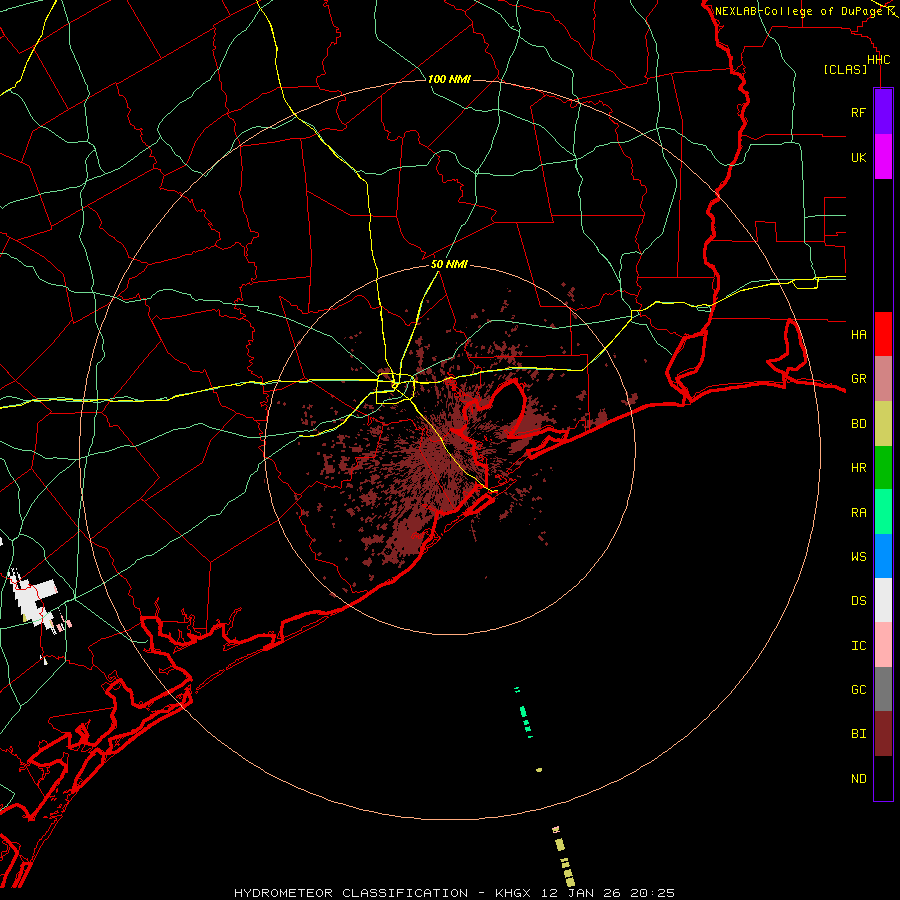Click the RF purple legend swatch
The height and width of the screenshot is (900, 900).
[x=883, y=112]
